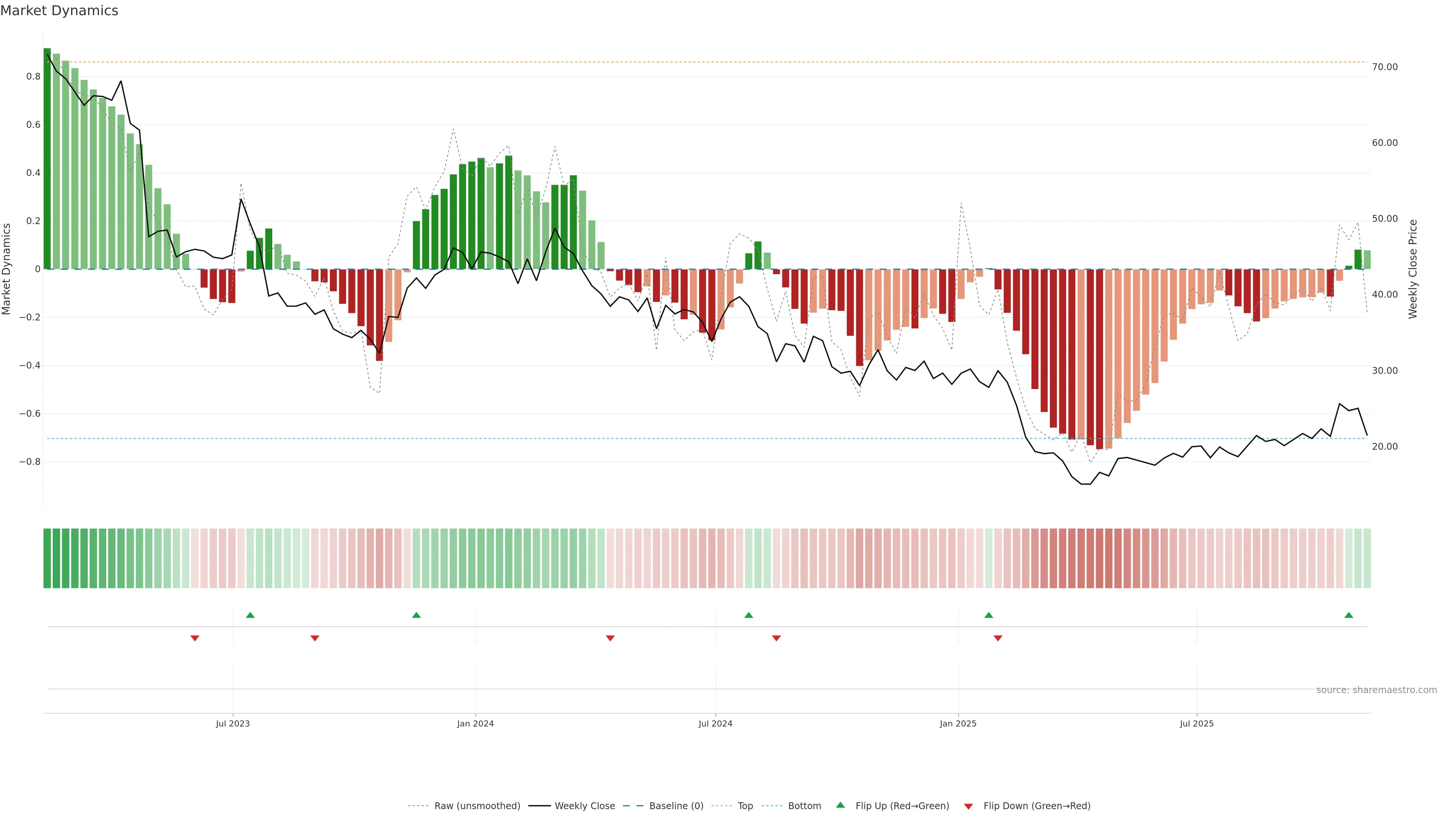The image size is (1456, 819).
Task: Click the red flip-down marker before Jan 2024
Action: (315, 638)
